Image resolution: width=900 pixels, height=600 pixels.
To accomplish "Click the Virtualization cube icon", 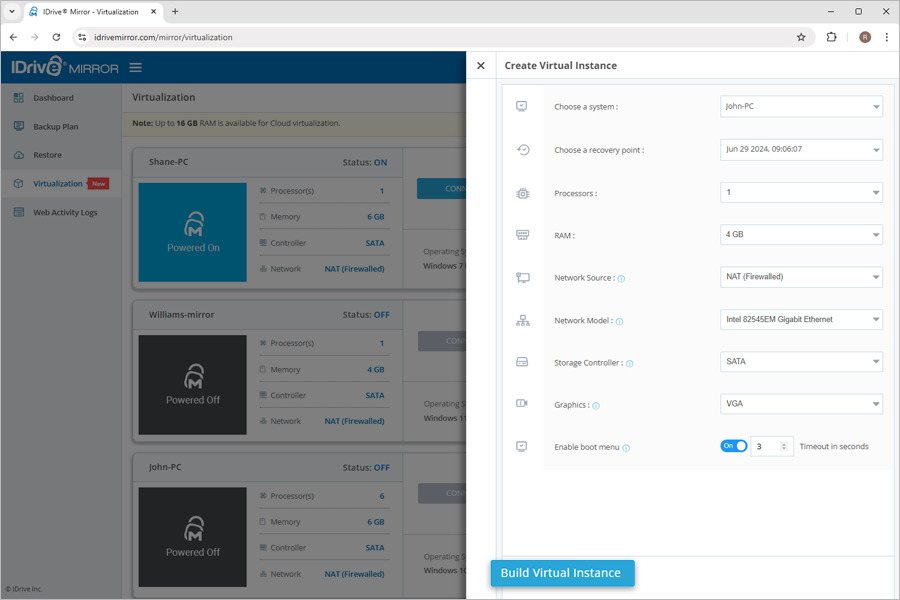I will [19, 184].
